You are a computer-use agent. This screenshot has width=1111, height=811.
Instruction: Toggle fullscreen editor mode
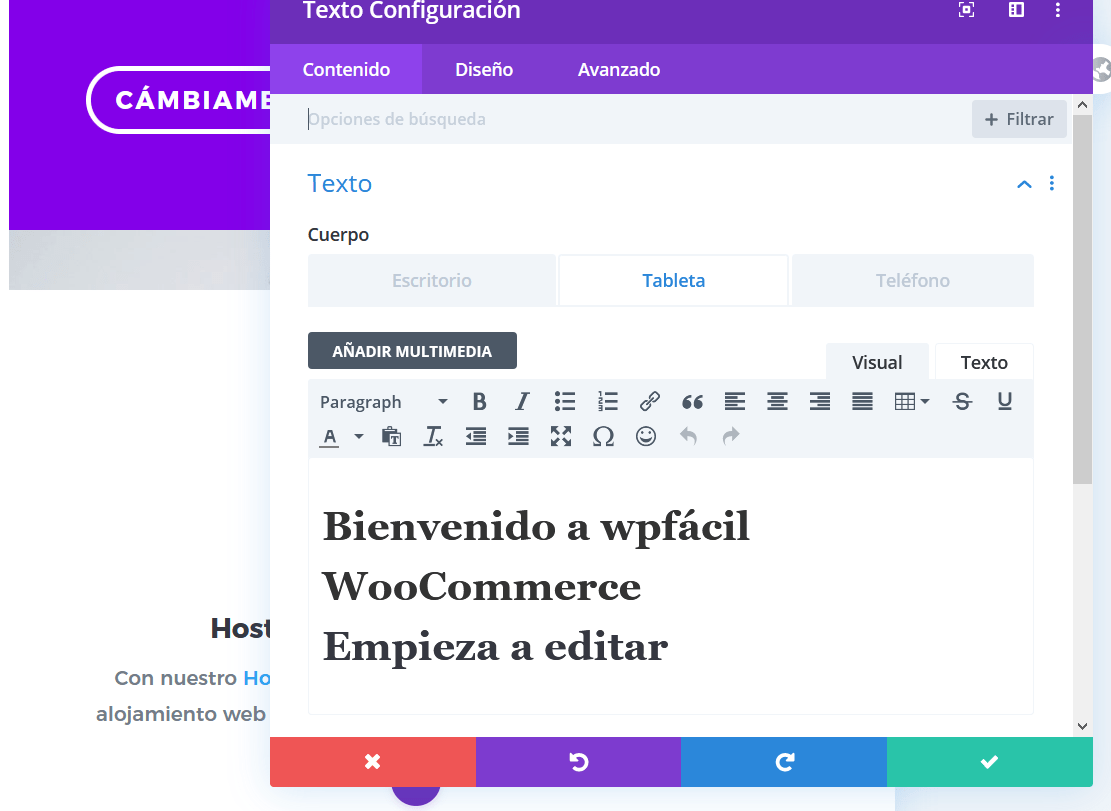[x=561, y=436]
